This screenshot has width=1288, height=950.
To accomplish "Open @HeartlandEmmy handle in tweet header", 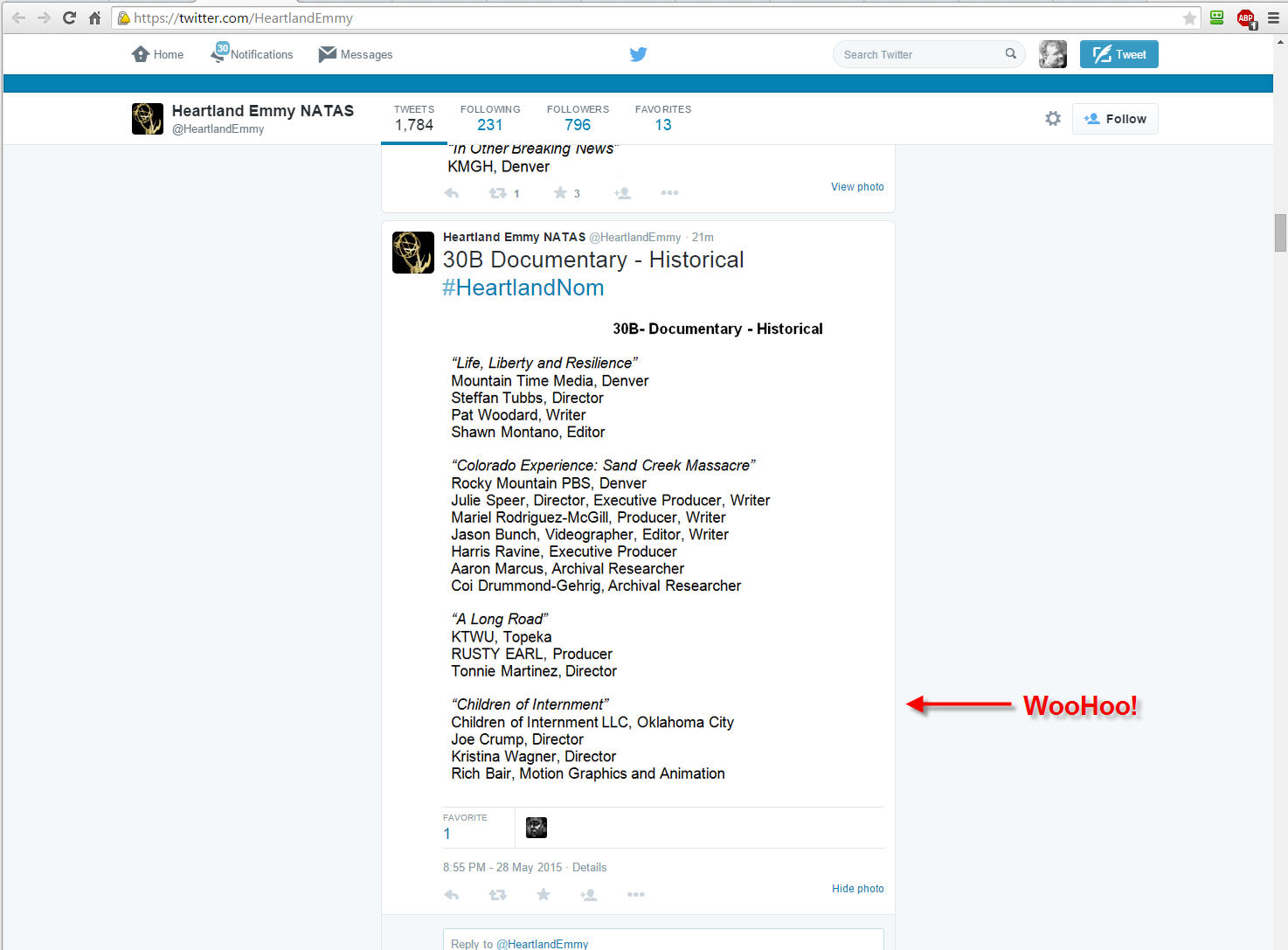I will pyautogui.click(x=635, y=237).
